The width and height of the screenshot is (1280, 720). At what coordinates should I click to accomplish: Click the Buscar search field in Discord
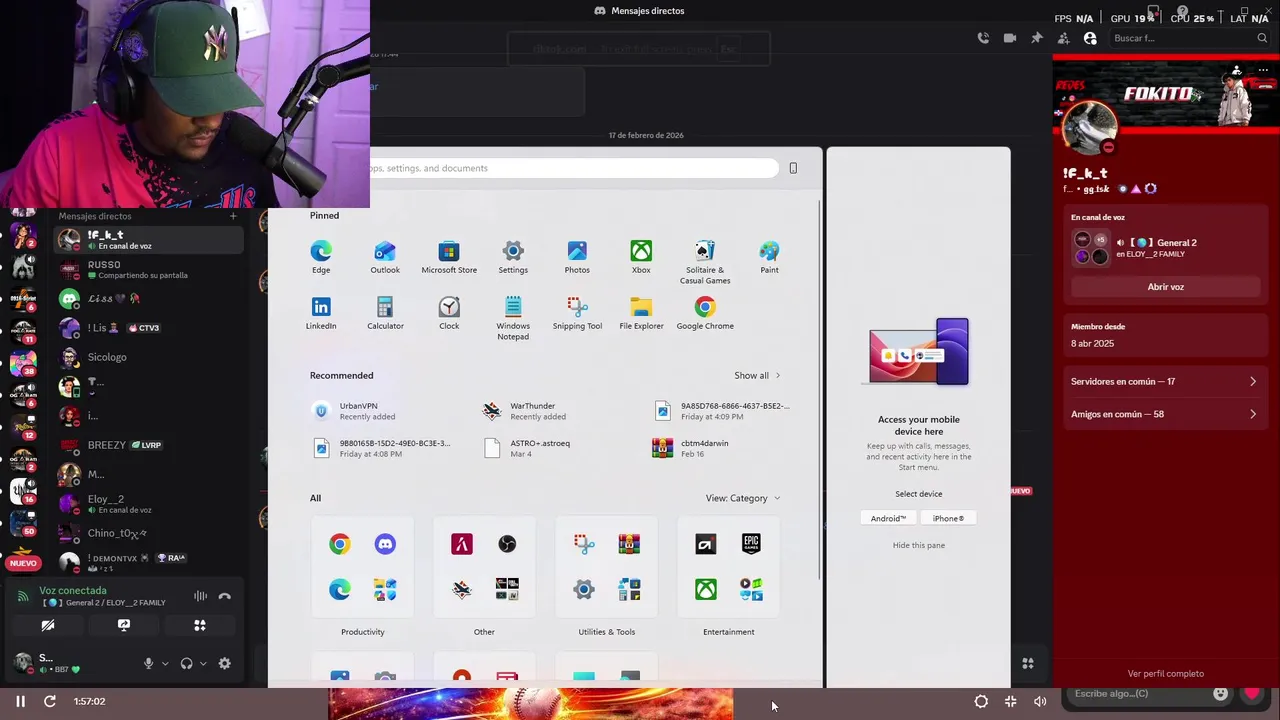point(1189,38)
